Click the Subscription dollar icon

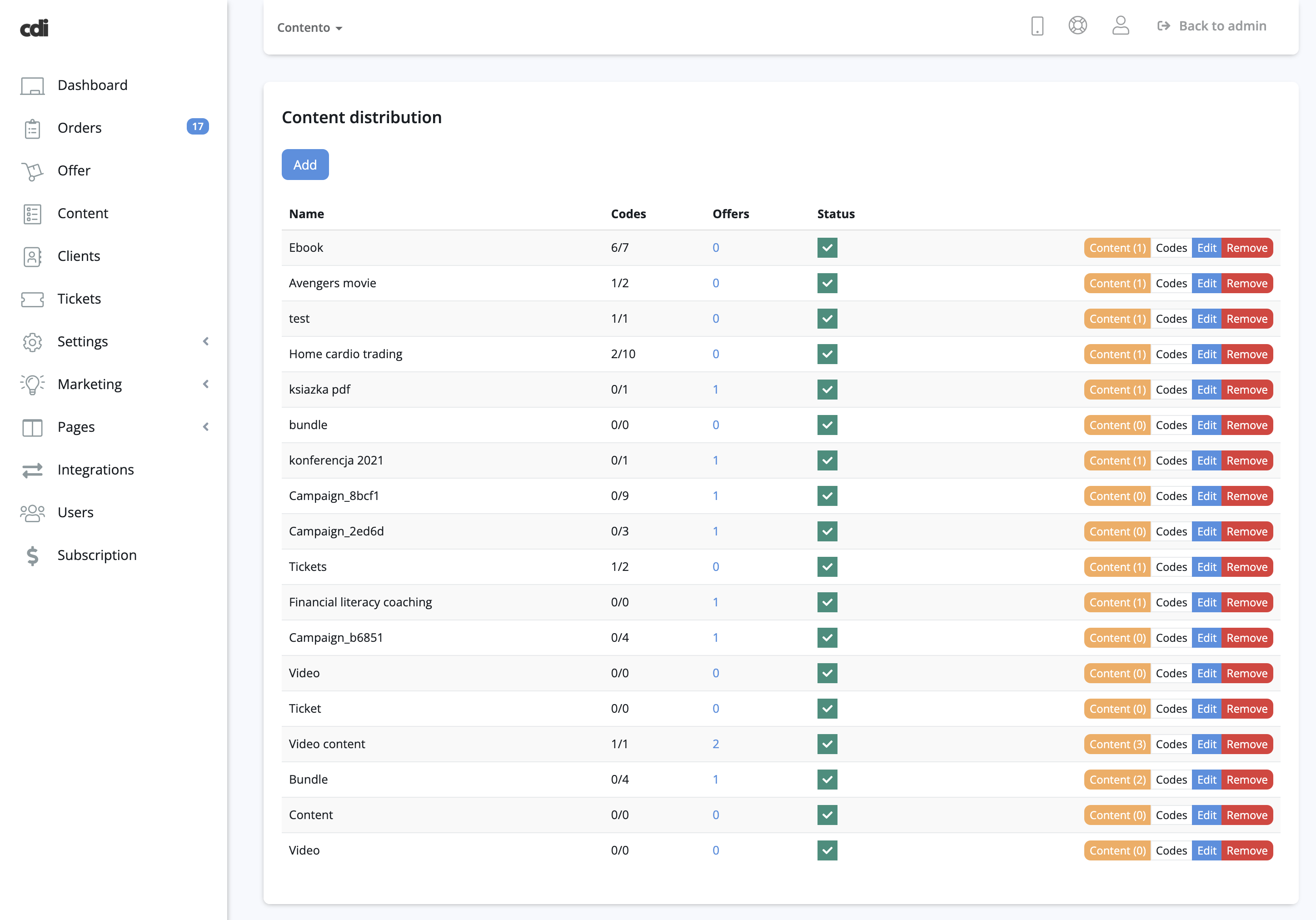(x=32, y=555)
